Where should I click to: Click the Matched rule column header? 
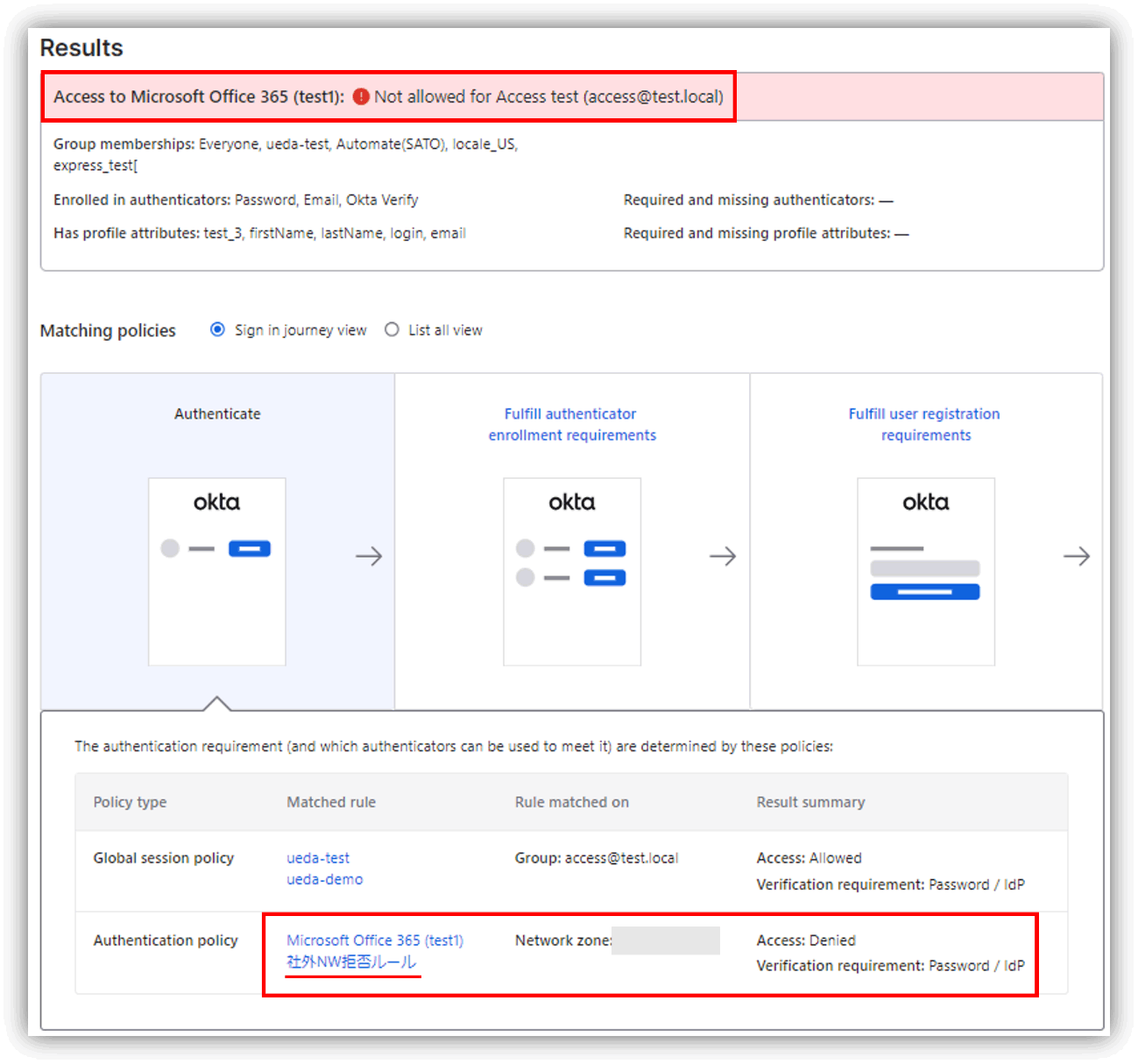coord(331,802)
